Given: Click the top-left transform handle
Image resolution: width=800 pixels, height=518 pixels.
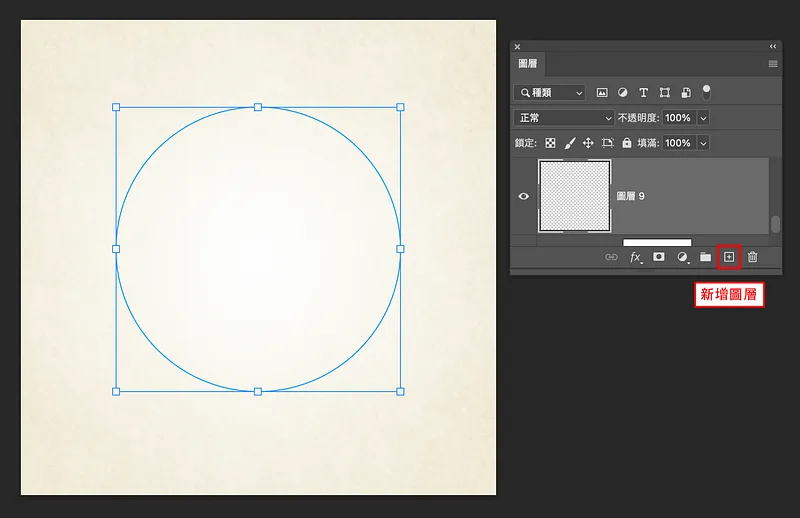Looking at the screenshot, I should pos(116,107).
